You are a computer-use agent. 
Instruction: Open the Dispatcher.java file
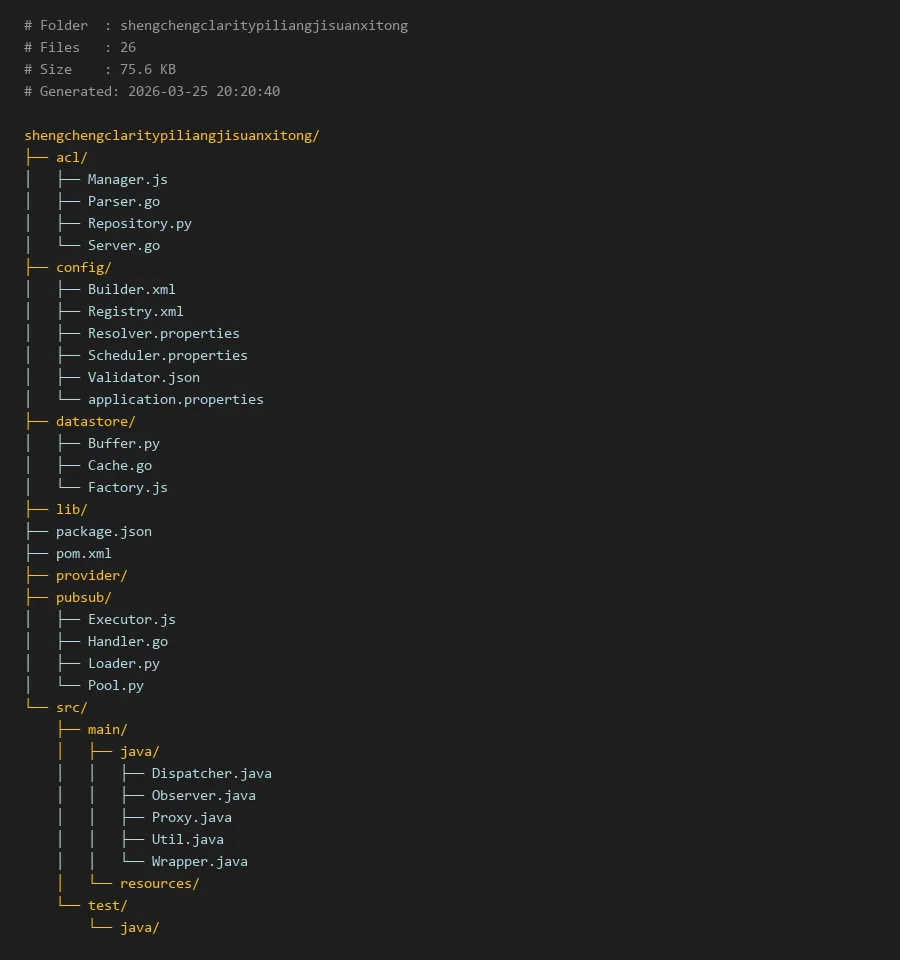211,774
